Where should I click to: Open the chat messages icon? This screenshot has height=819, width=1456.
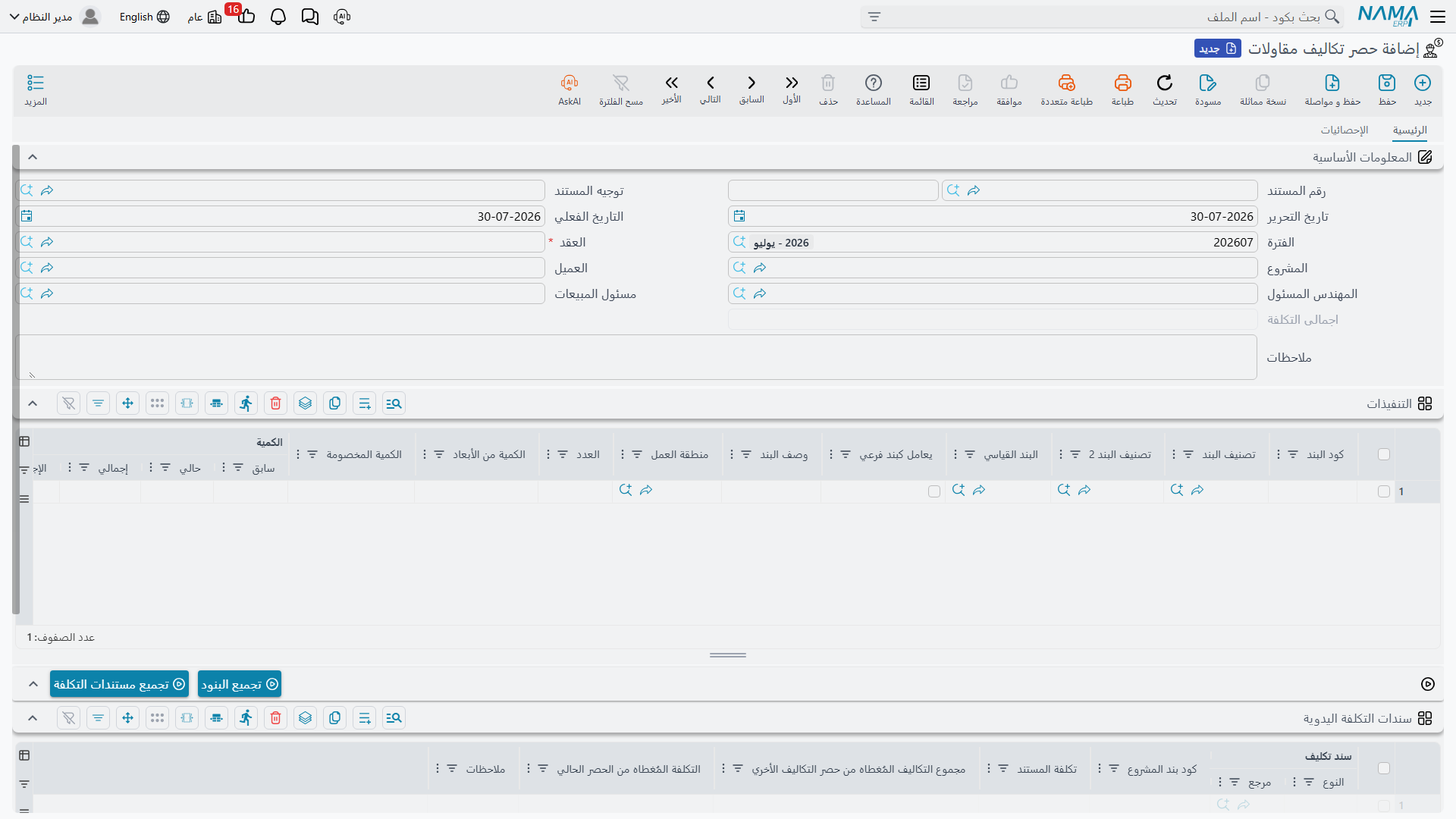tap(310, 17)
